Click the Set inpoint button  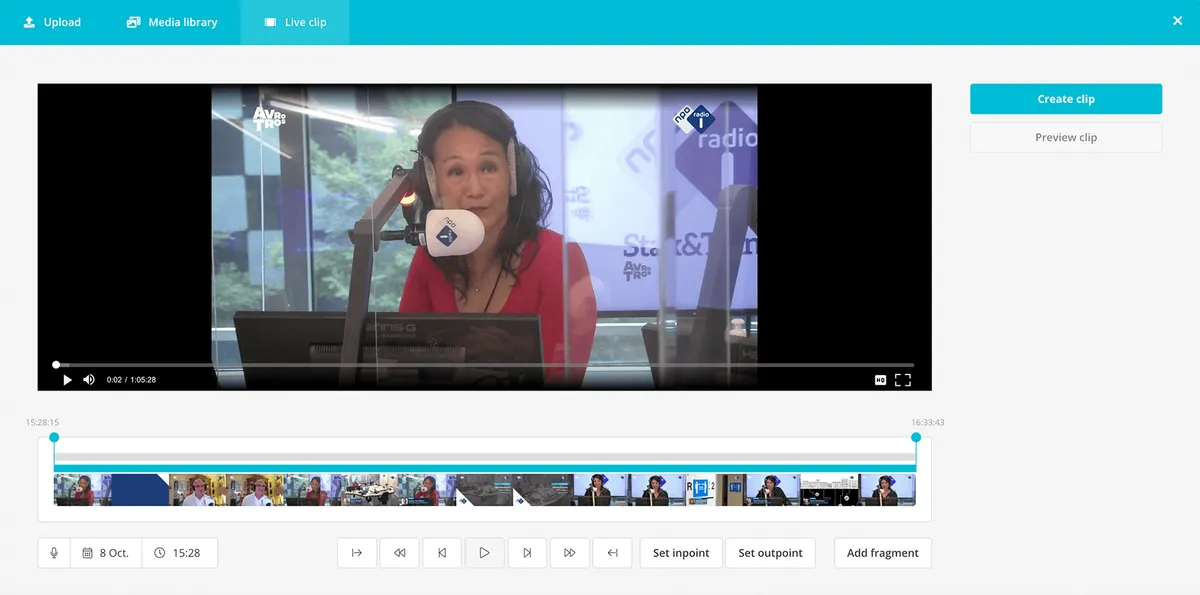681,553
